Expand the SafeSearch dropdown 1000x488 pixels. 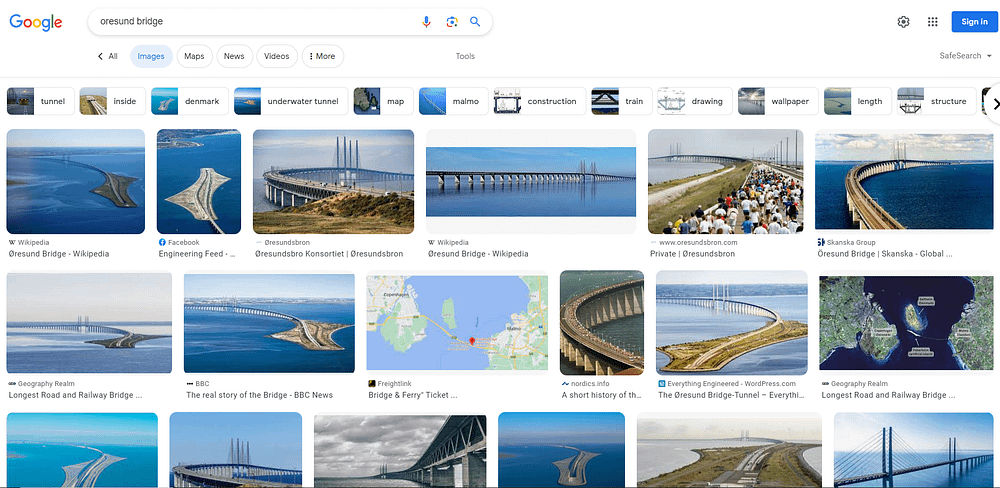pos(966,56)
